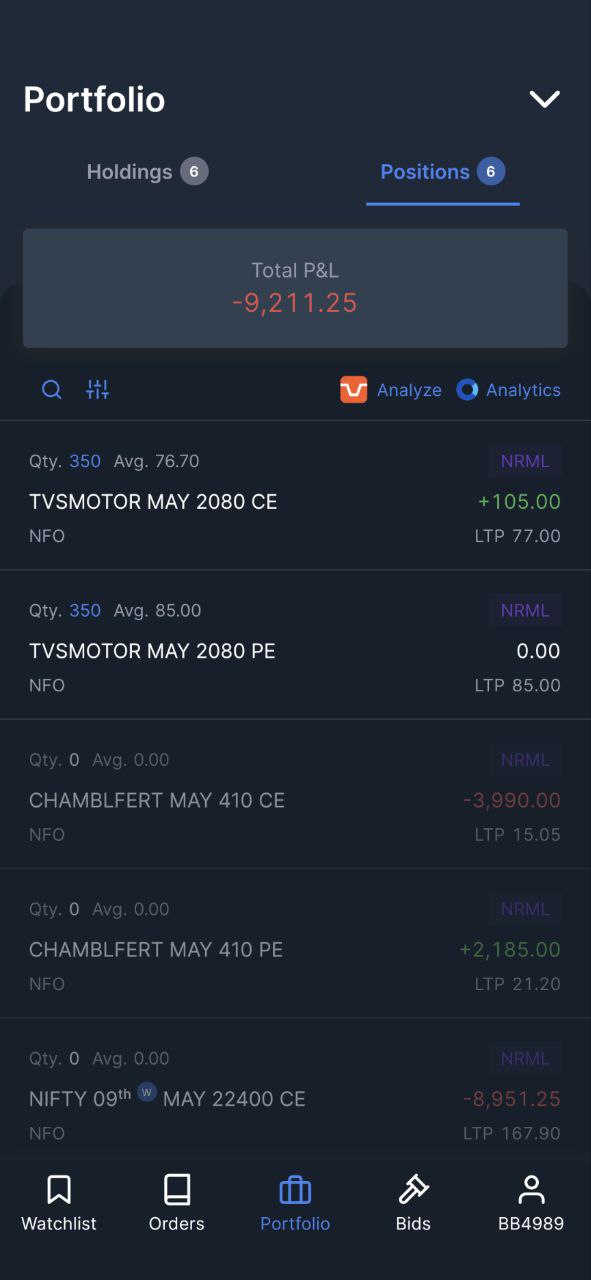Select CHAMBLFERT MAY 410 CE row

click(295, 794)
